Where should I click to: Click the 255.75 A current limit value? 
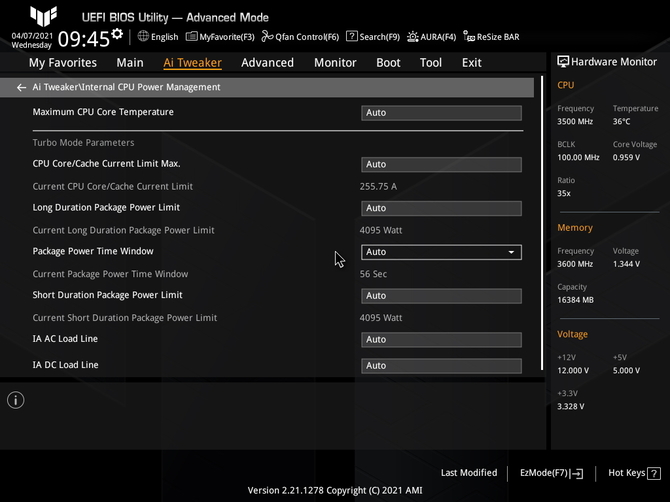coord(378,187)
